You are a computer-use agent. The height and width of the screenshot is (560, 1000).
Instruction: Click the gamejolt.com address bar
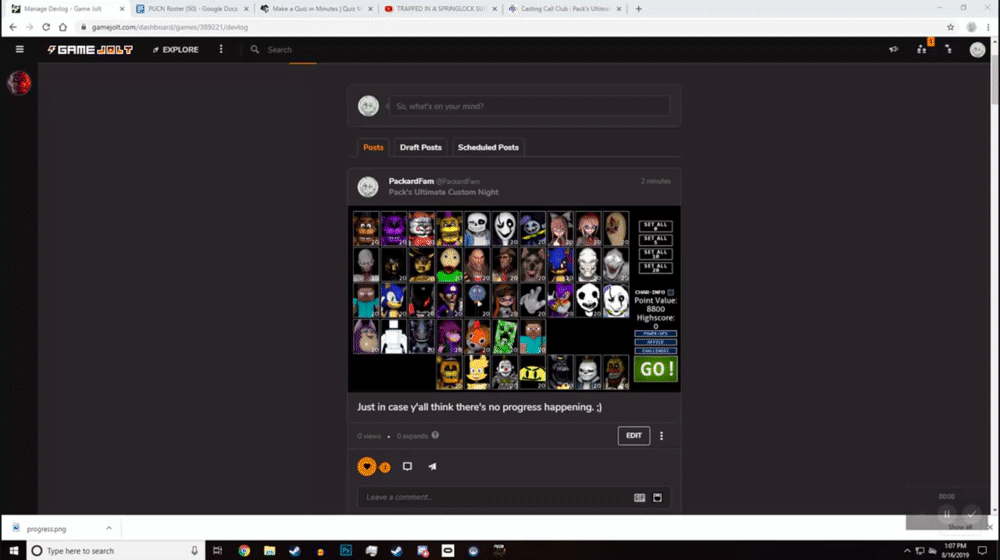(x=510, y=27)
